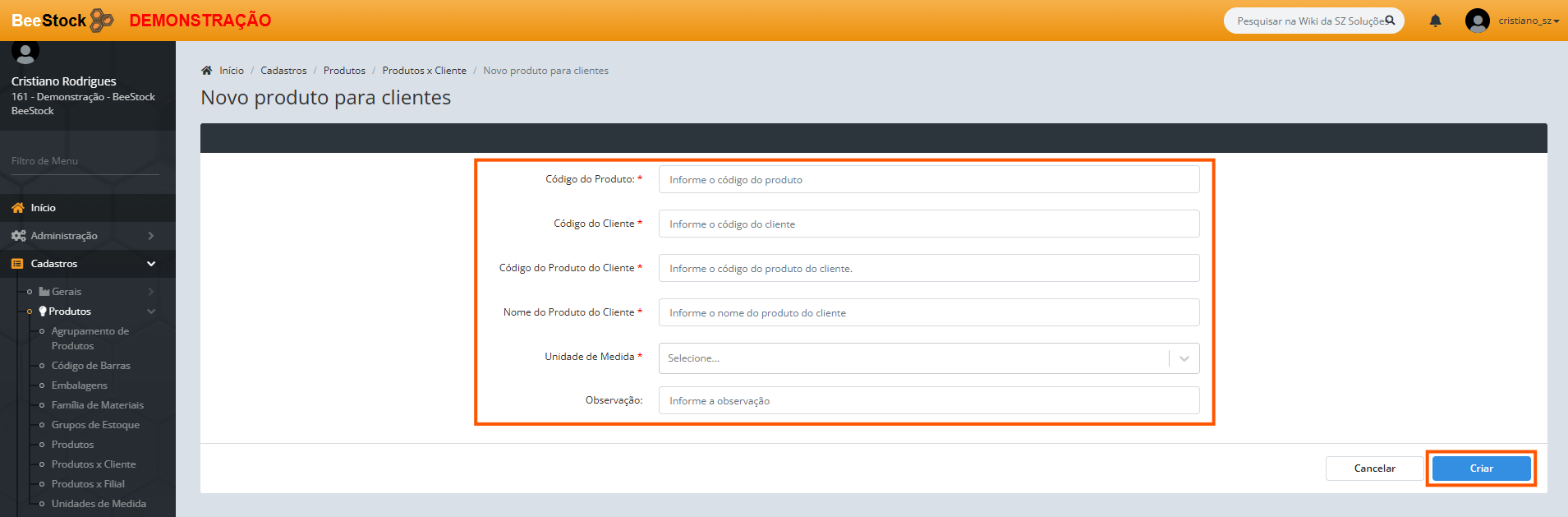Open the Unidade de Medida dropdown
The image size is (1568, 517).
[928, 358]
